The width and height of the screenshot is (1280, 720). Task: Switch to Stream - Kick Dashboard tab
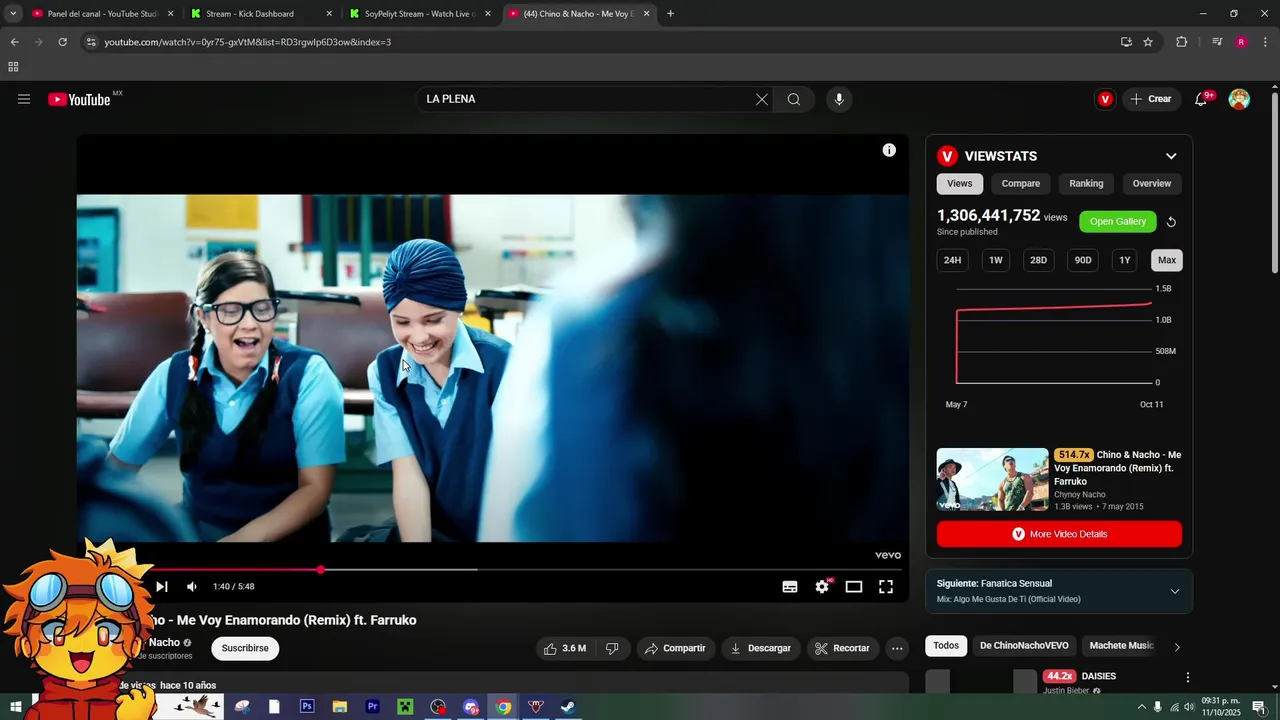coord(260,14)
